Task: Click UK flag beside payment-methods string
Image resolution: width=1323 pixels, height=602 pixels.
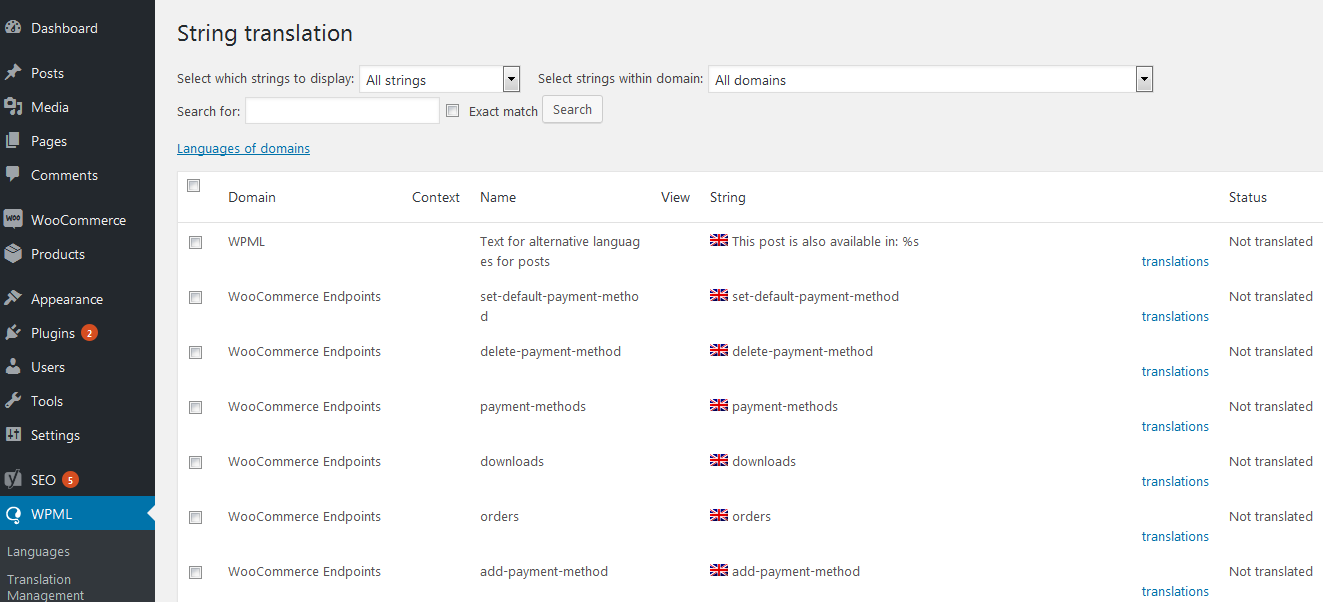Action: (719, 405)
